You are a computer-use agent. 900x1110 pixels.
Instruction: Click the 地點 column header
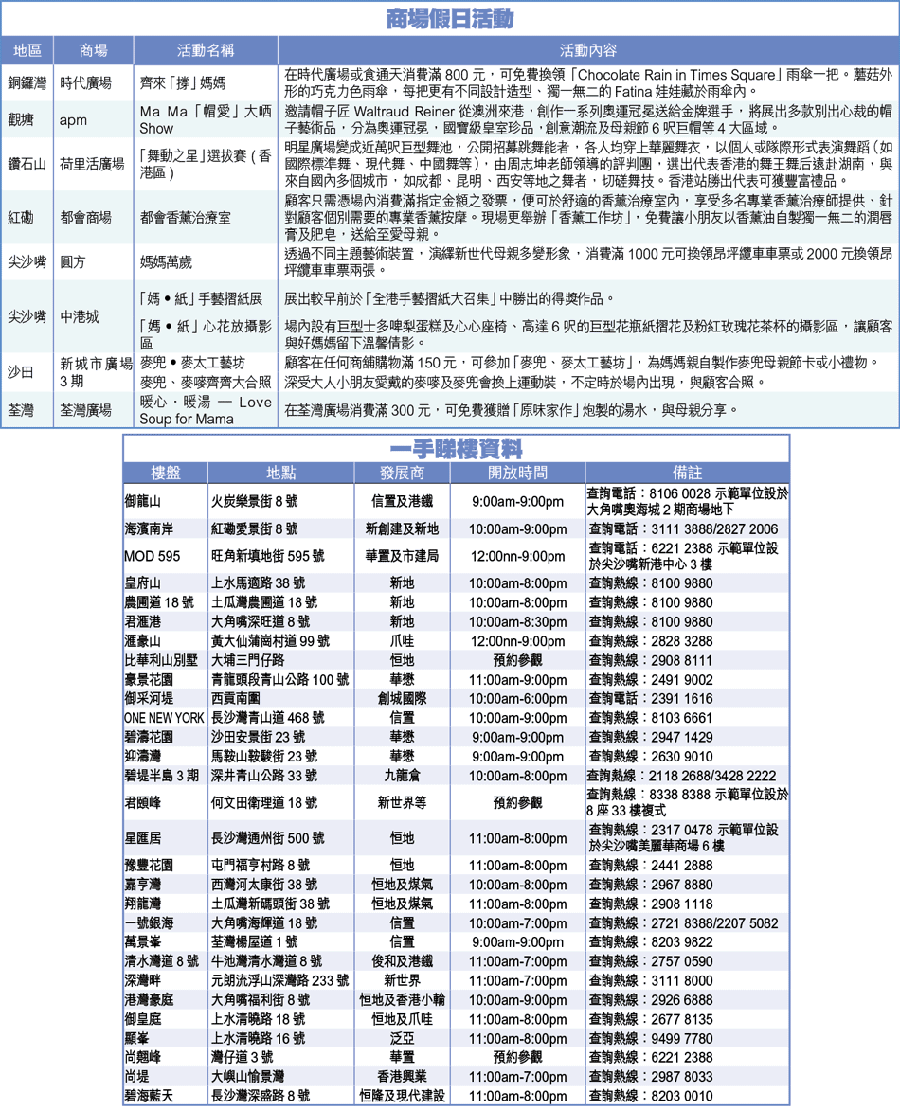click(x=281, y=473)
